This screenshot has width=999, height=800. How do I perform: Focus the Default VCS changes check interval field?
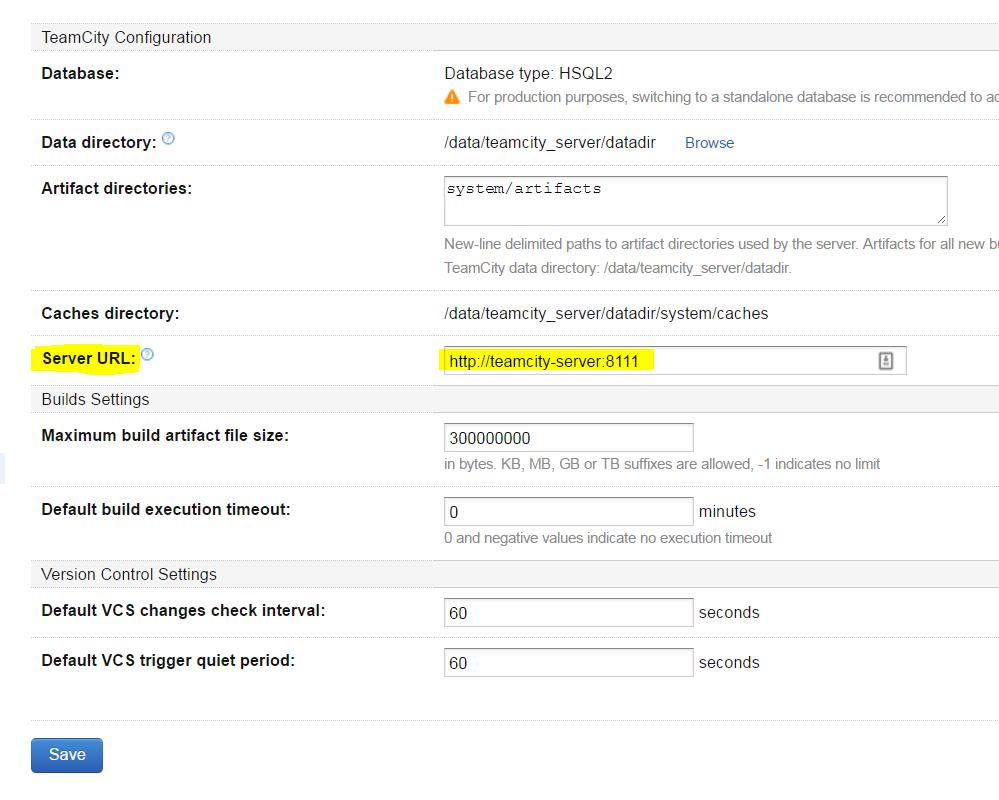click(x=568, y=612)
